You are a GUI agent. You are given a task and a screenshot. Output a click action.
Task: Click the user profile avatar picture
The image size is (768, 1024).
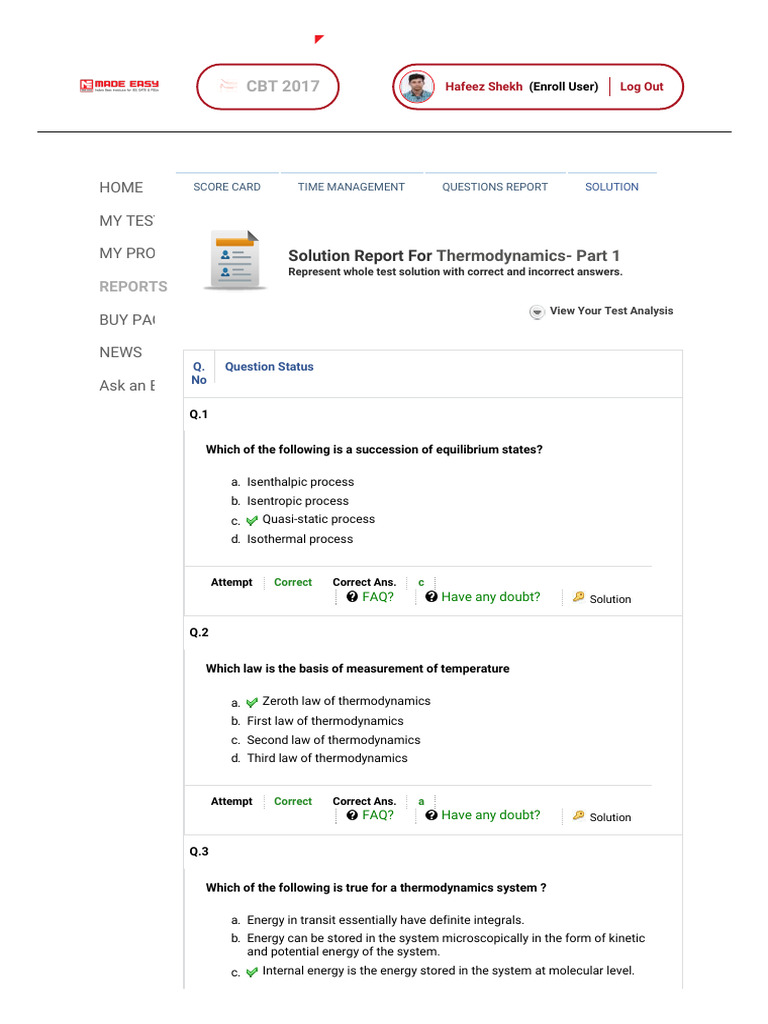[x=417, y=87]
